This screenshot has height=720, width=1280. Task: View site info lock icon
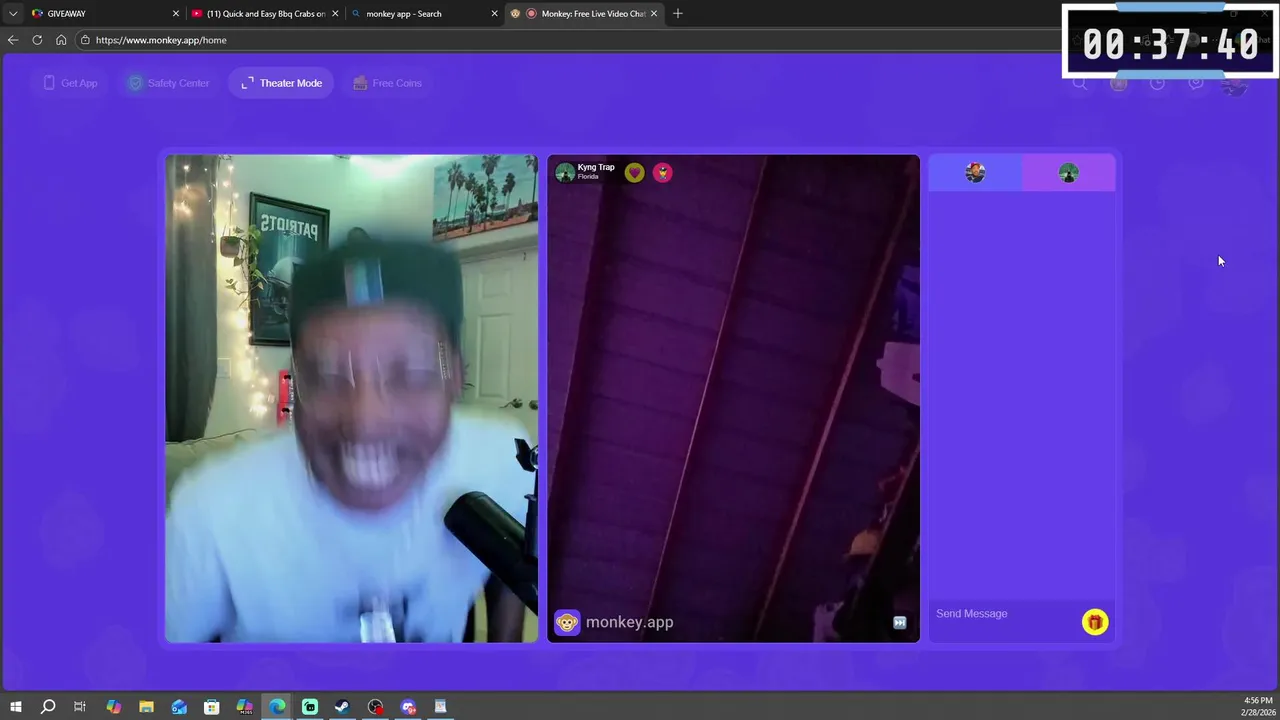point(86,40)
